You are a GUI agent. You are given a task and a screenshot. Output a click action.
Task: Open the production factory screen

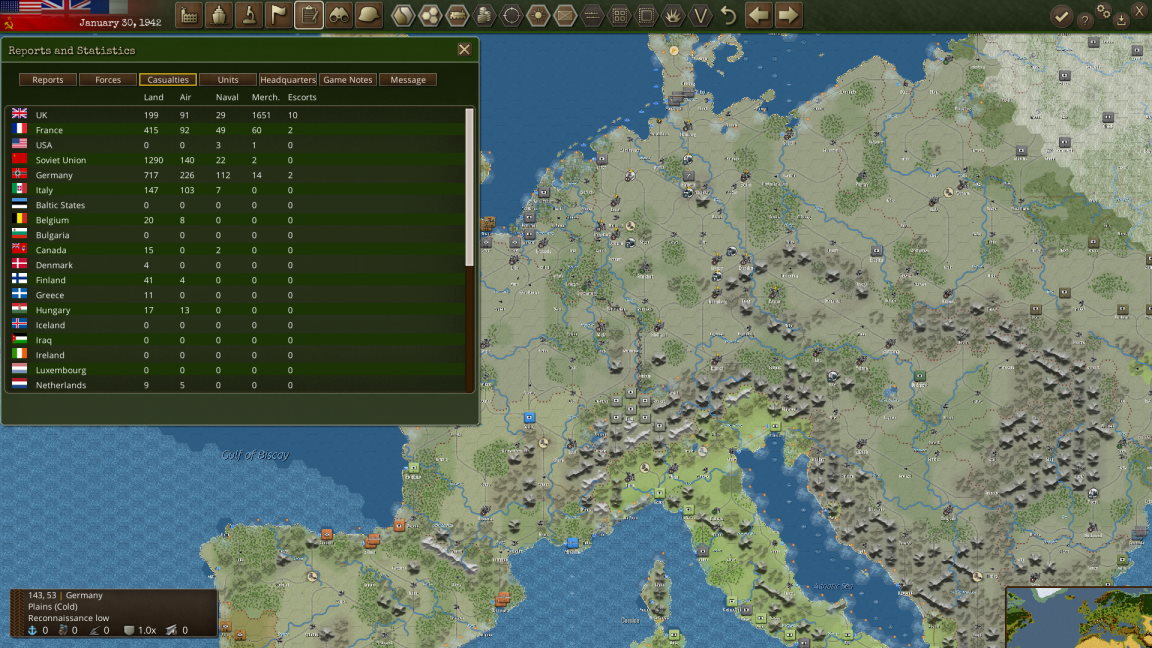point(189,15)
